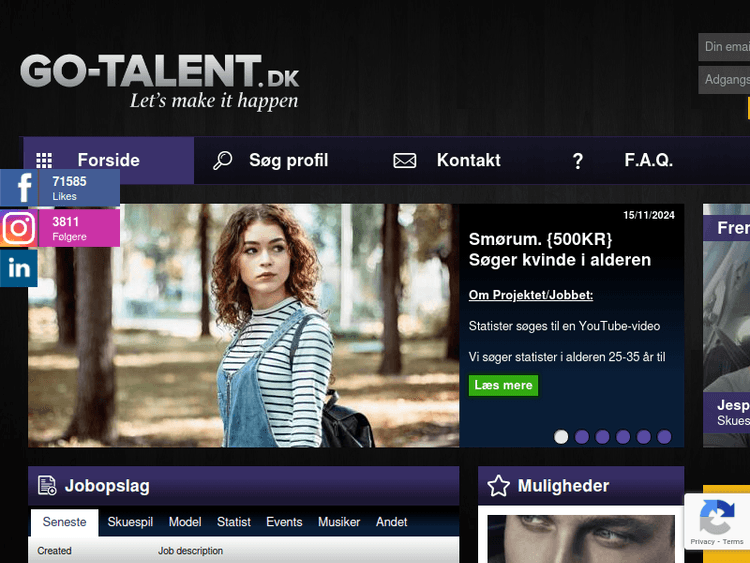Screen dimensions: 750x563
Task: Click the curly-haired woman slide photo
Action: pos(243,325)
